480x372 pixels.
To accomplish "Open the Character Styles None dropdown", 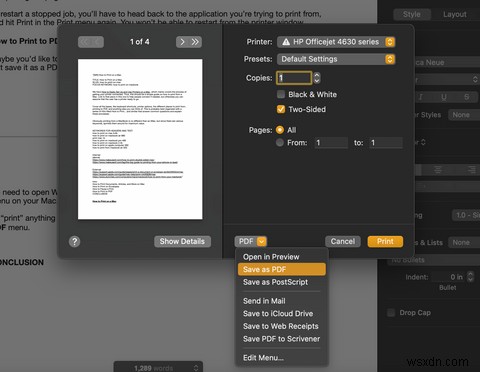I will tap(464, 115).
